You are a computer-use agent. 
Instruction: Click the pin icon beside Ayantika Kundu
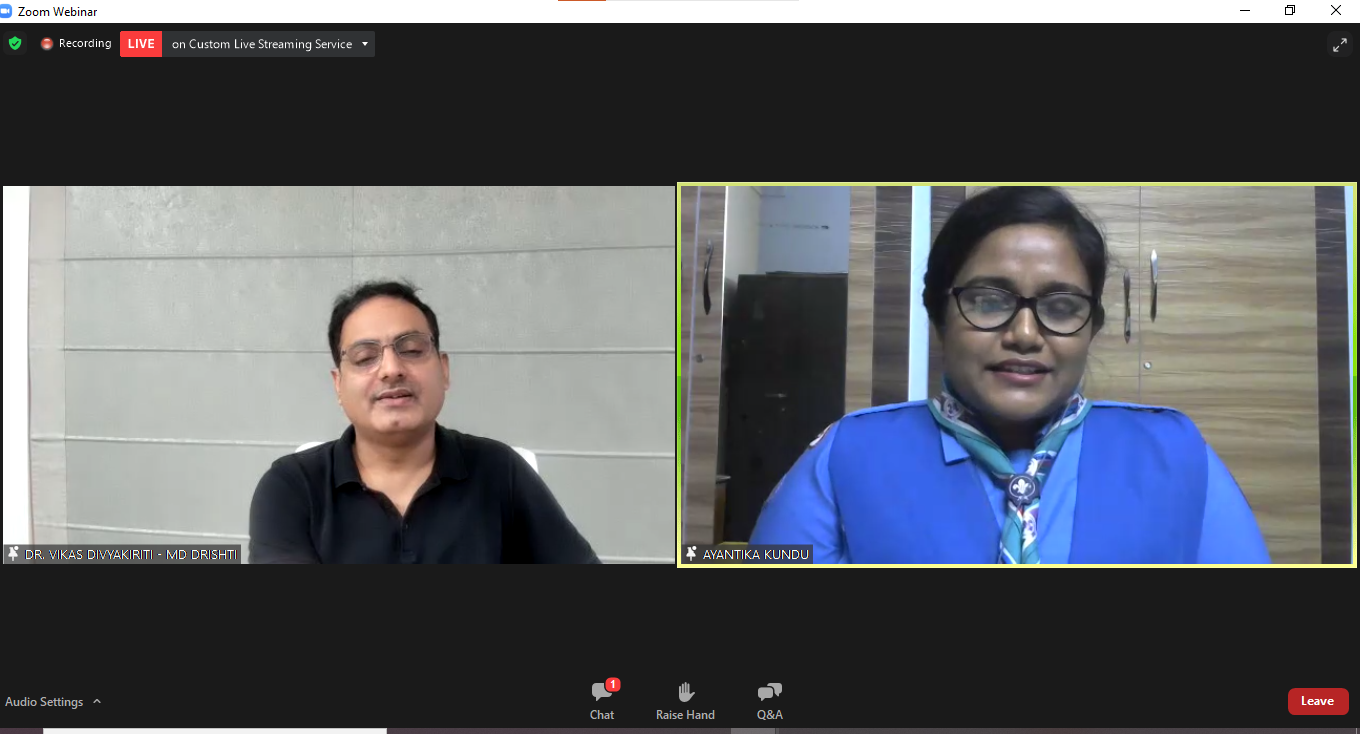point(691,553)
